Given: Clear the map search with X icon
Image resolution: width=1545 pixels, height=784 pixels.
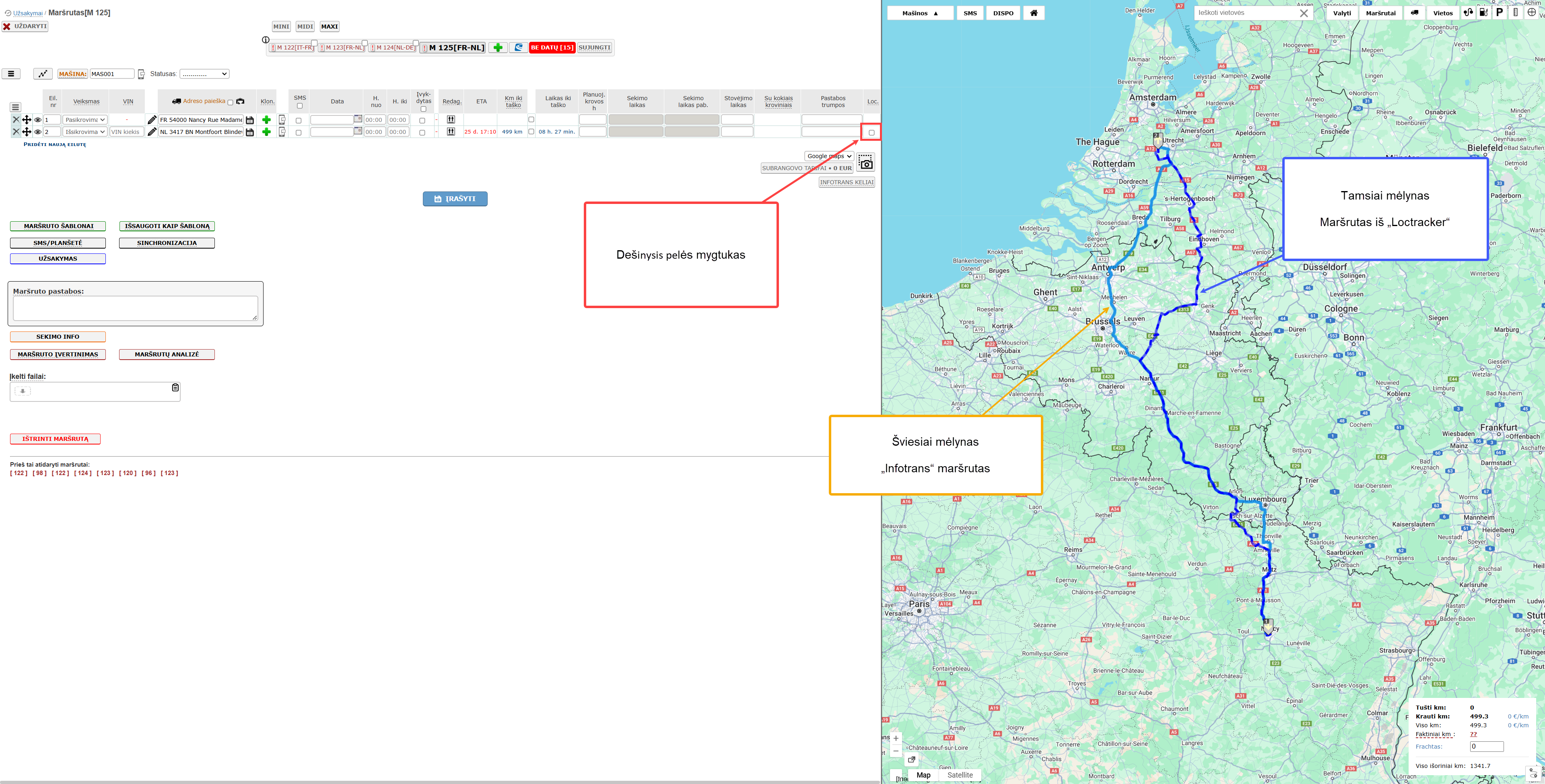Looking at the screenshot, I should (1304, 13).
